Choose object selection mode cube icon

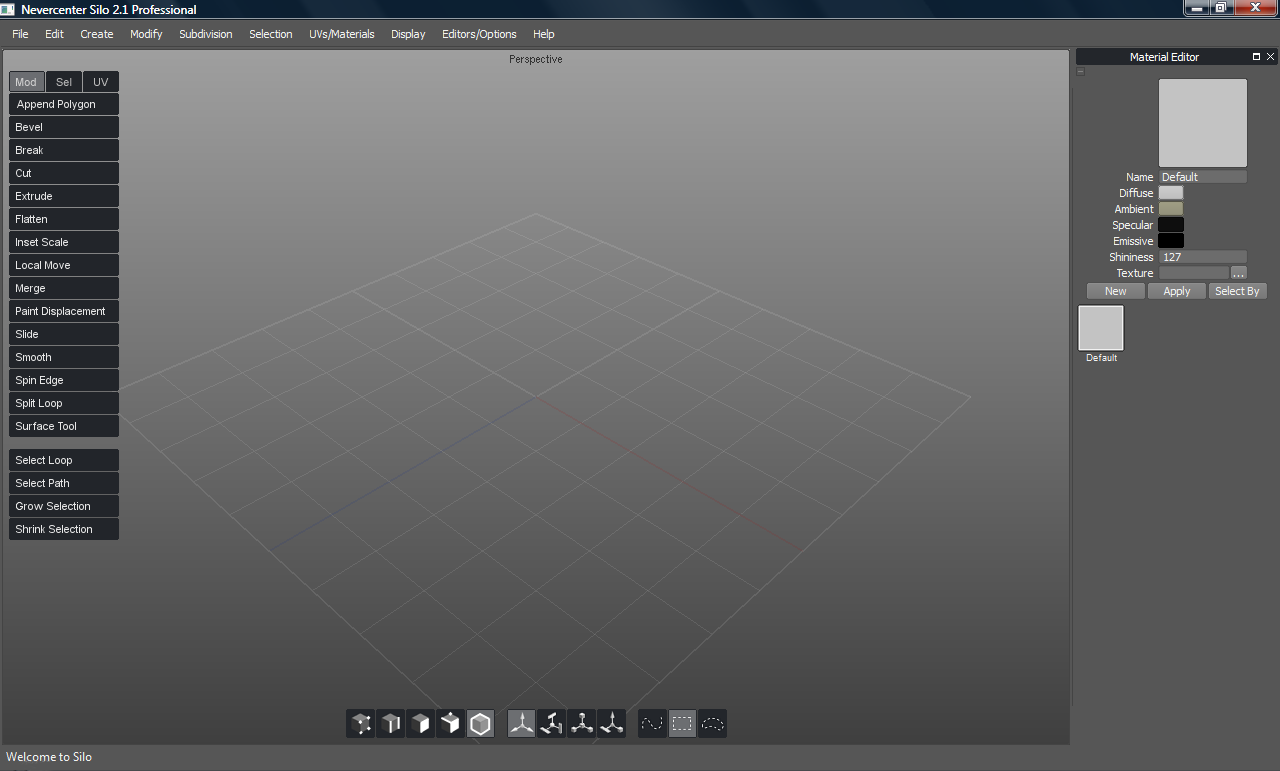pos(451,723)
